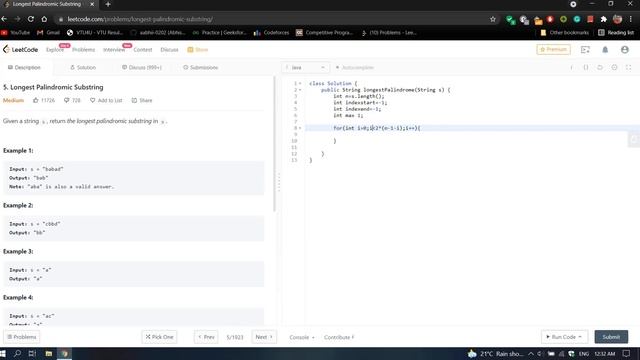Viewport: 640px width, 360px height.
Task: Open the Submissions tab
Action: point(200,67)
